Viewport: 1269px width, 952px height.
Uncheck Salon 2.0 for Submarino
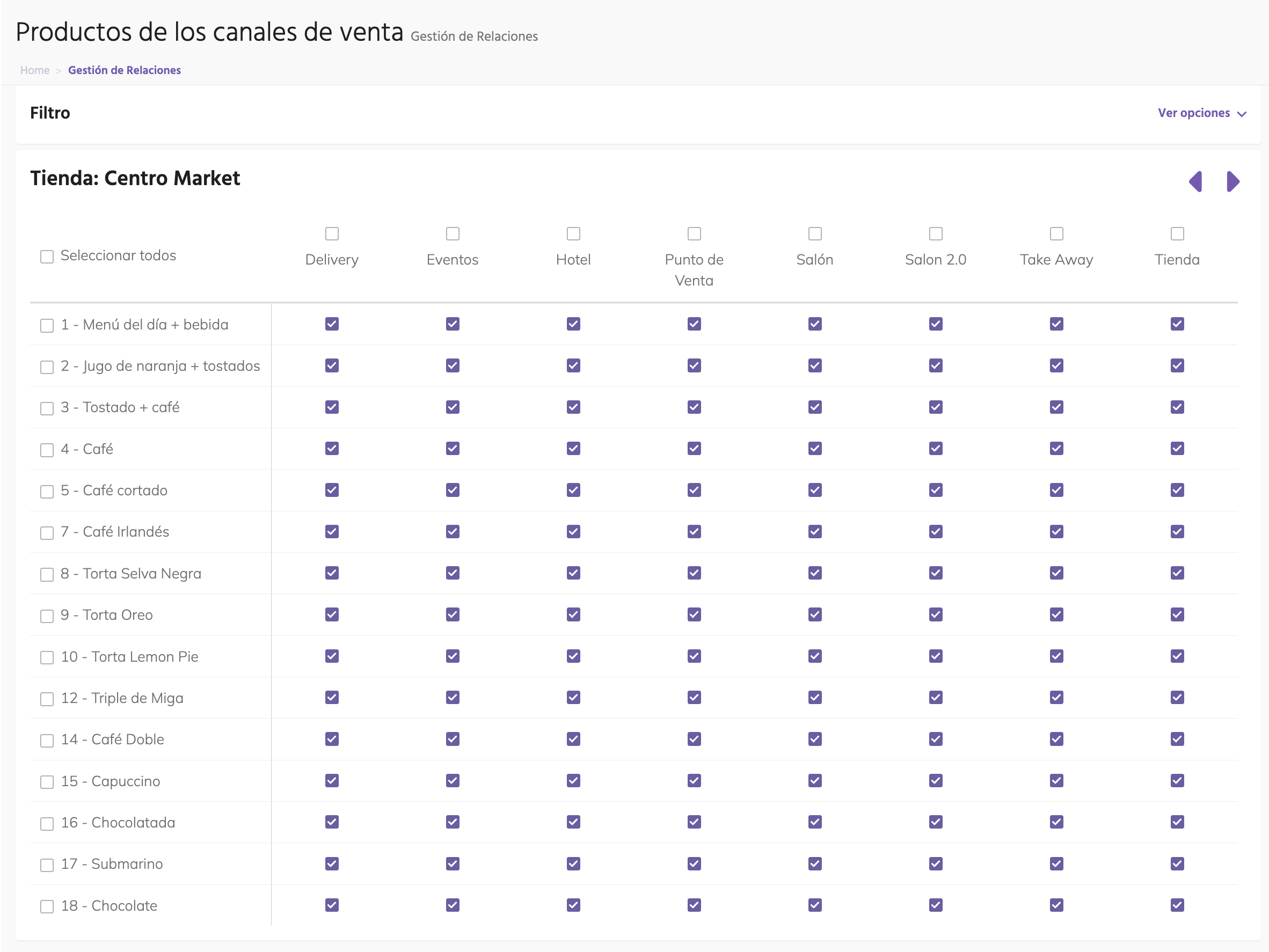click(x=935, y=863)
